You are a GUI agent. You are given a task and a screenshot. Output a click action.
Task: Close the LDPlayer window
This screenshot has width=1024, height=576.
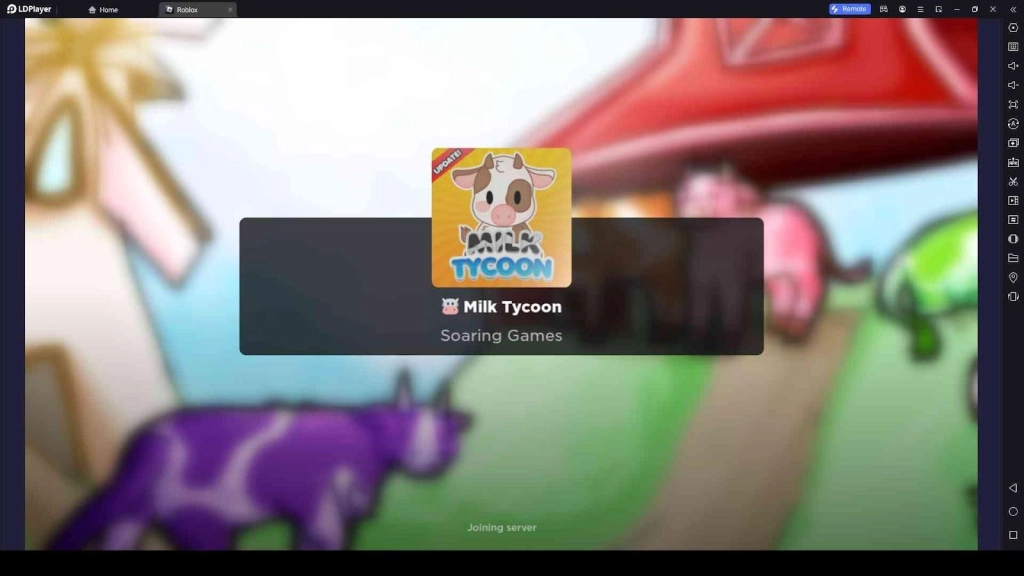993,9
